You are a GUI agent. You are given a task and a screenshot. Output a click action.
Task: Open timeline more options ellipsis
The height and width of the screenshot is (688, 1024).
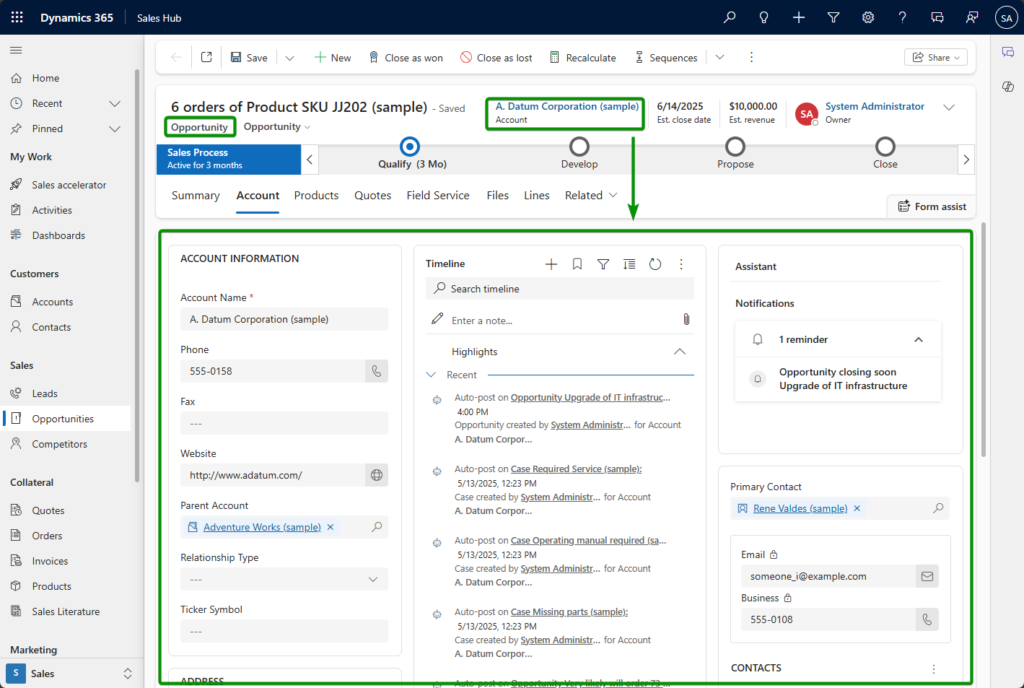tap(681, 264)
